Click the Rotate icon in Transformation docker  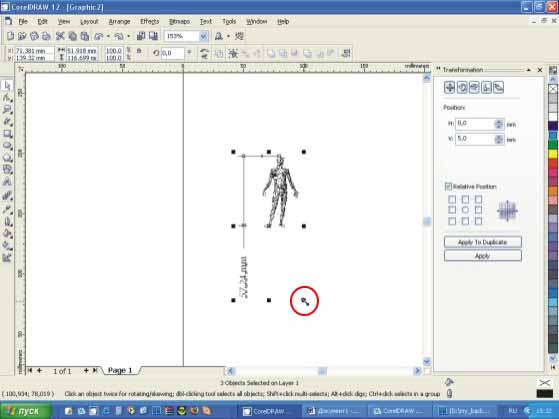(462, 87)
